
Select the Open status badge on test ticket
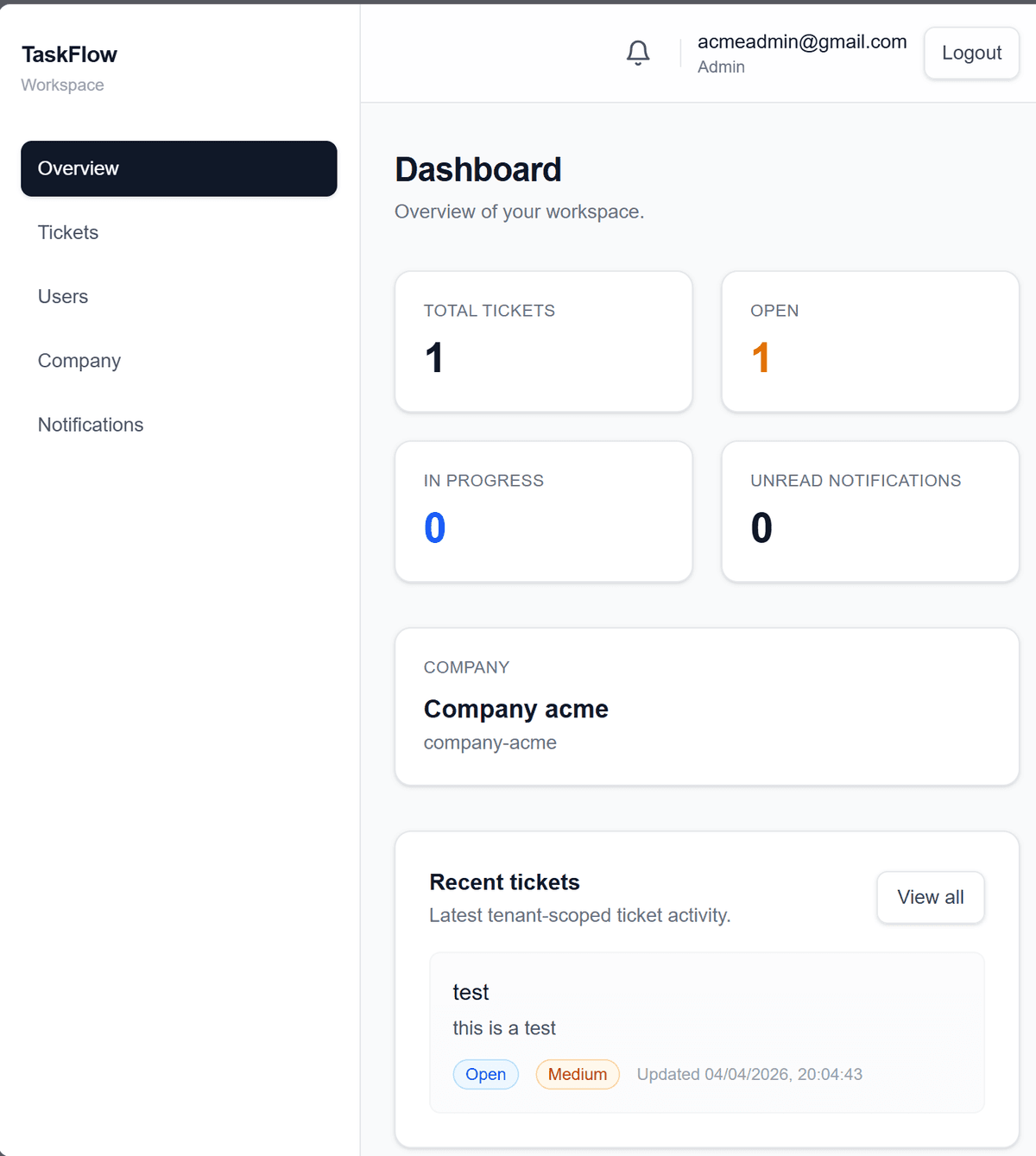pos(485,1074)
